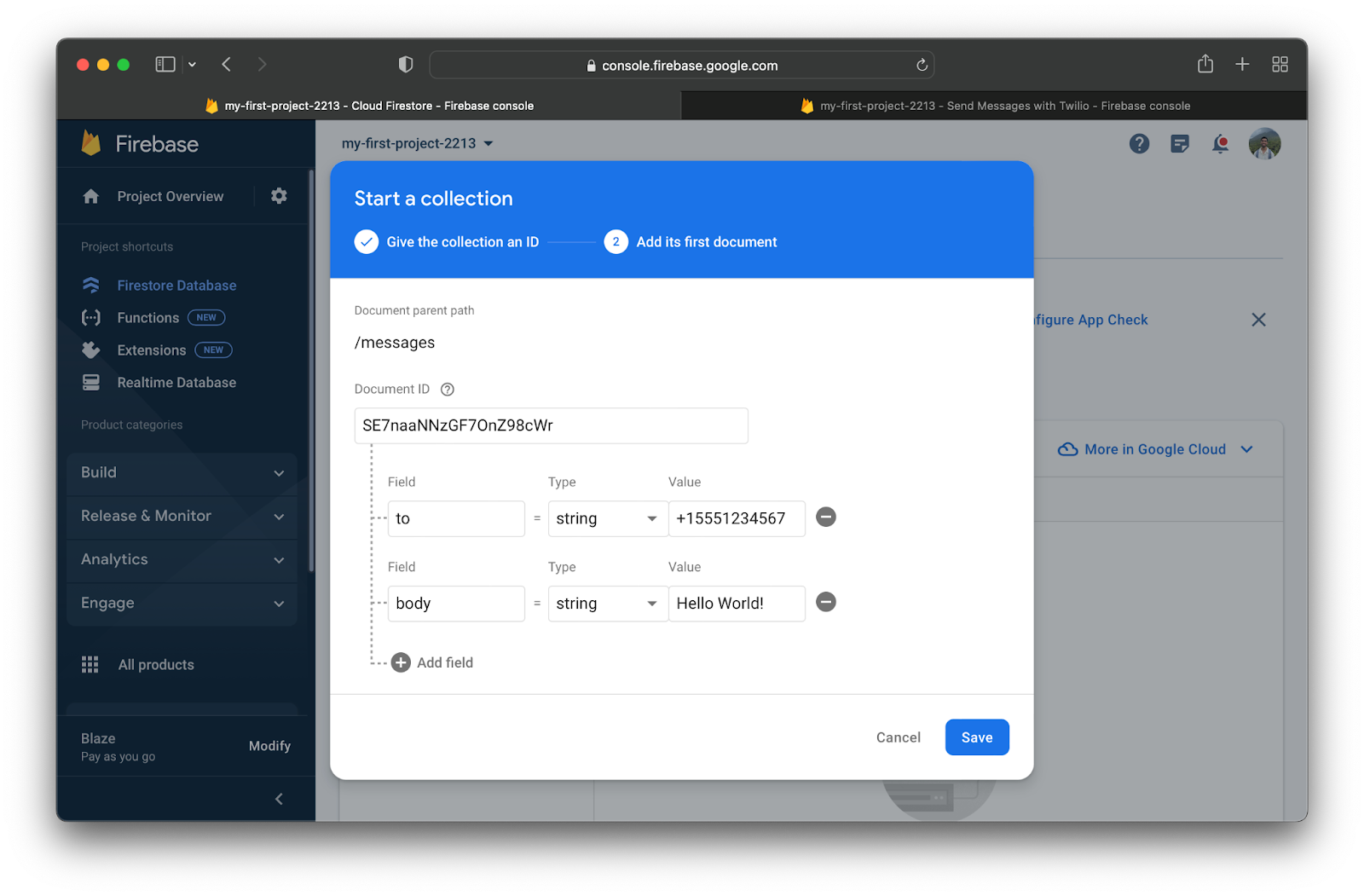The width and height of the screenshot is (1364, 896).
Task: Collapse the sidebar with bottom chevron
Action: click(279, 799)
